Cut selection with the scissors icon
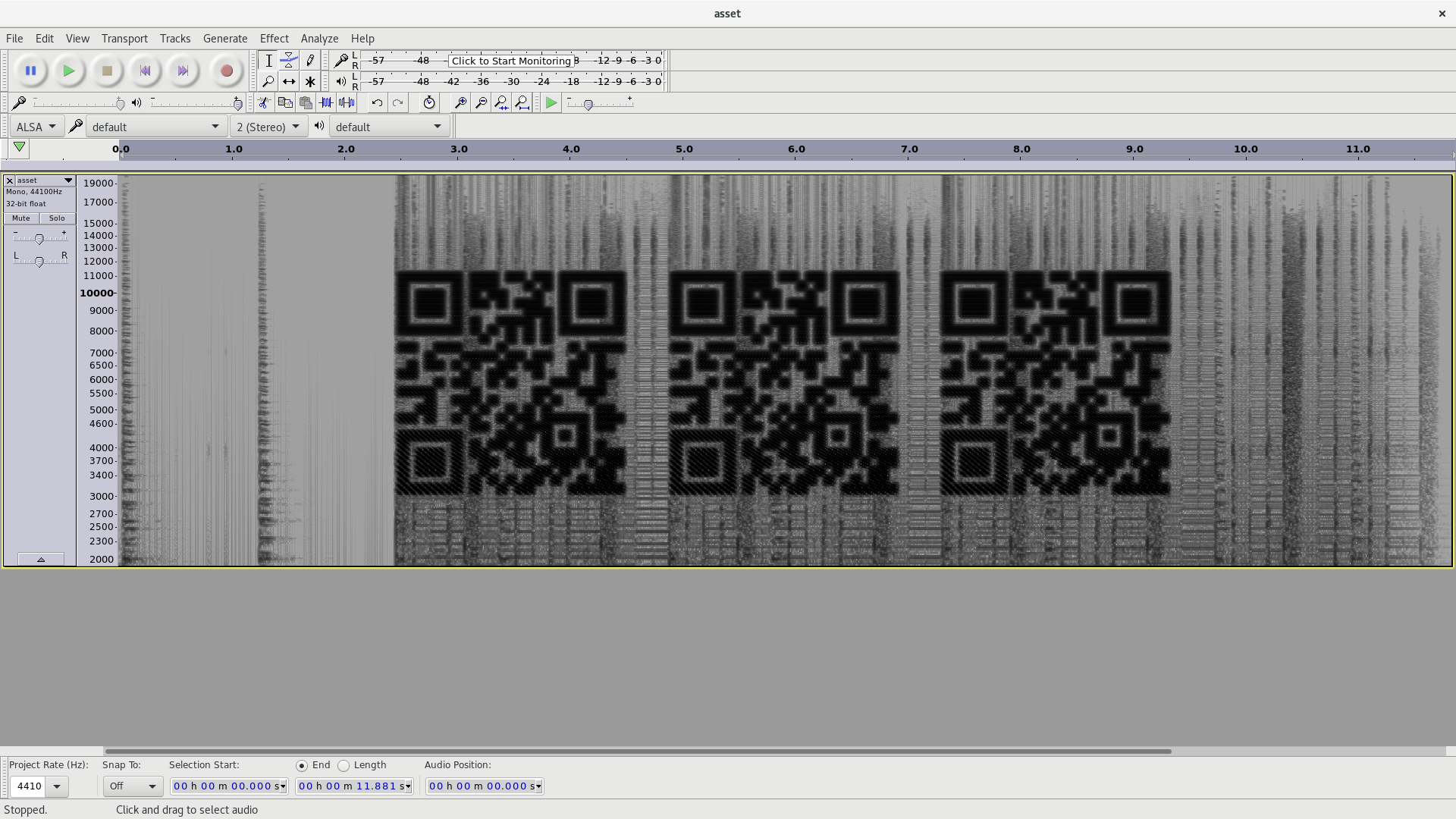The height and width of the screenshot is (819, 1456). tap(263, 102)
